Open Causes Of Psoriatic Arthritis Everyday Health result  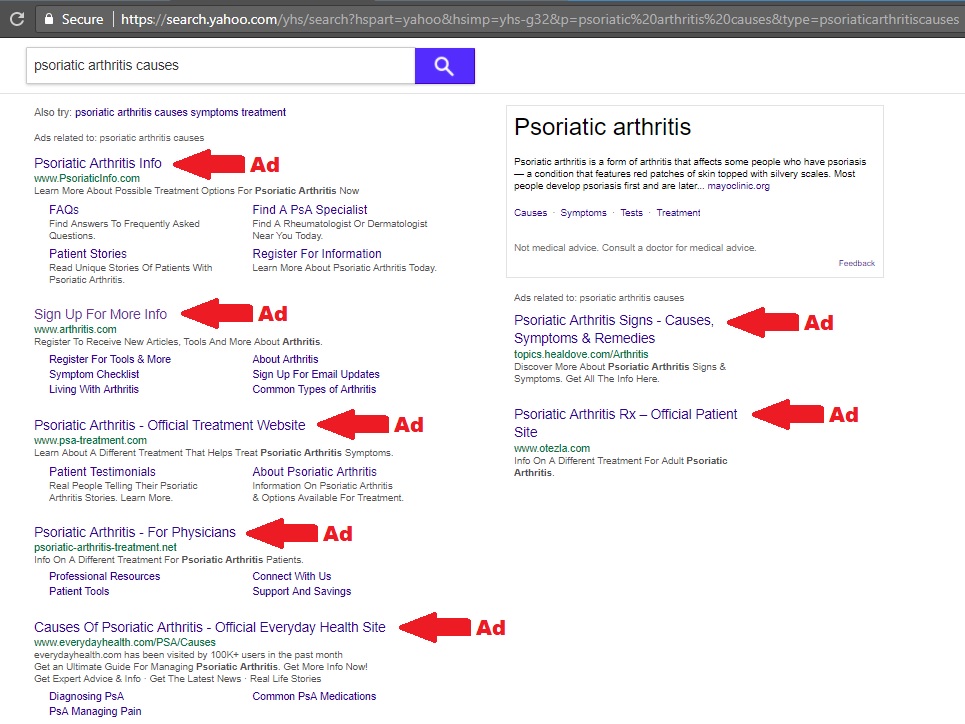210,627
